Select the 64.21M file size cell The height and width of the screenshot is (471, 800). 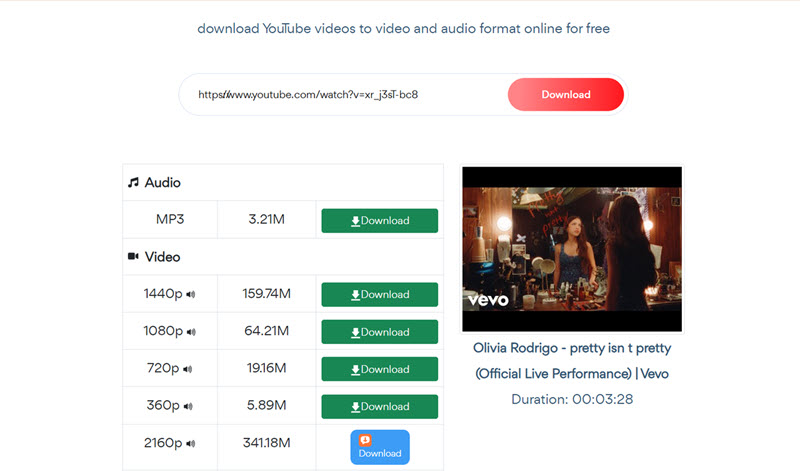point(266,331)
